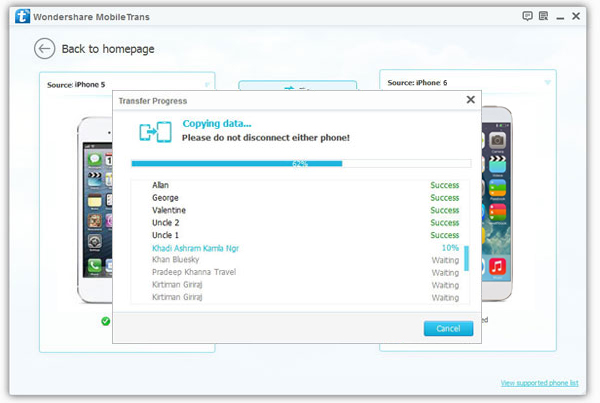Screen dimensions: 600x403
Task: Select Pradeep Khanna Travel contact row
Action: tap(301, 272)
